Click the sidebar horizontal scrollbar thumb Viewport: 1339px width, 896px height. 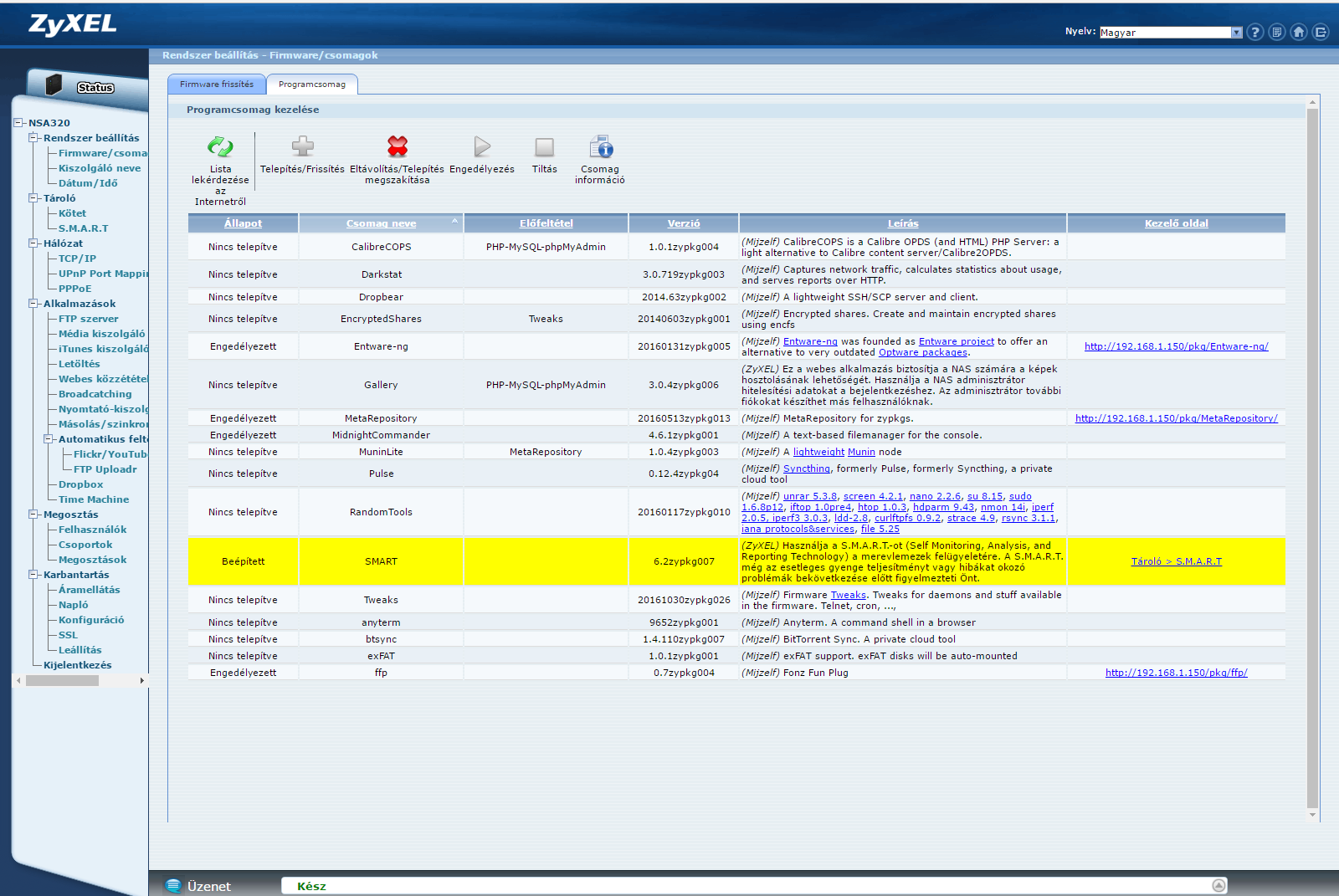point(62,681)
